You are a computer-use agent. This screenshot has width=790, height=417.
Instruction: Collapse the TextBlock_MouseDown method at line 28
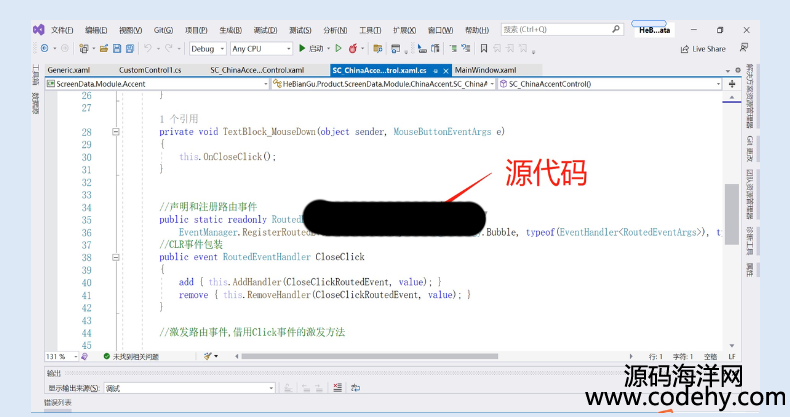(115, 132)
